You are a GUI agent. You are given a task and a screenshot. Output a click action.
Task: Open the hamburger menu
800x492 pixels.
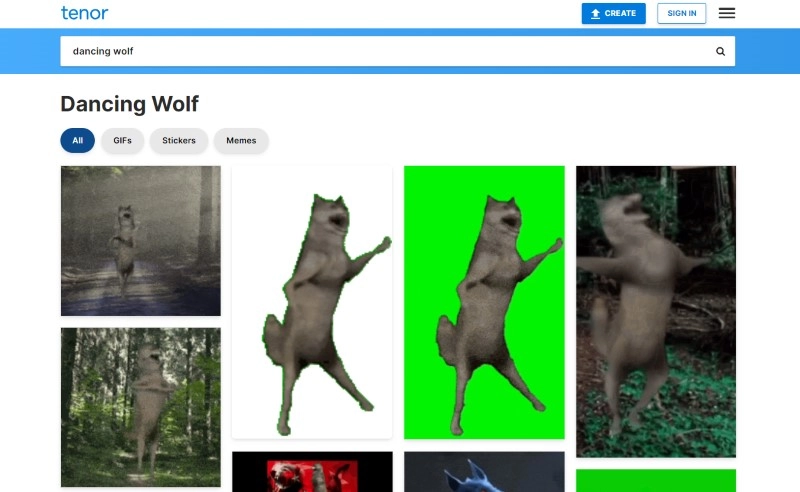click(727, 13)
